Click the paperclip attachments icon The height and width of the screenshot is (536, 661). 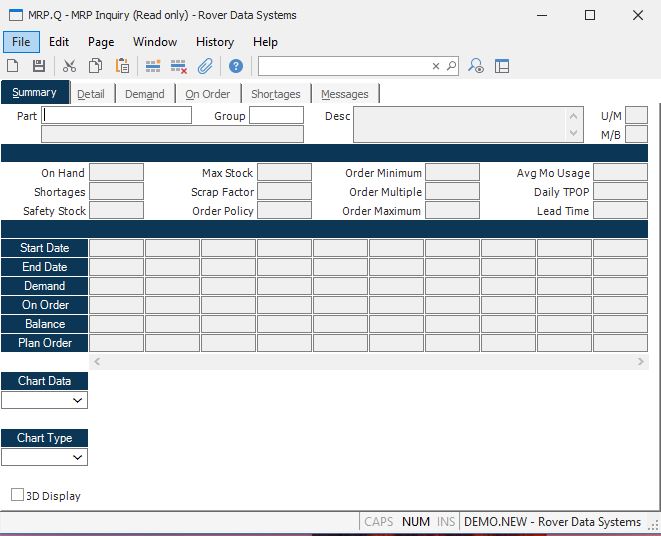pos(205,66)
